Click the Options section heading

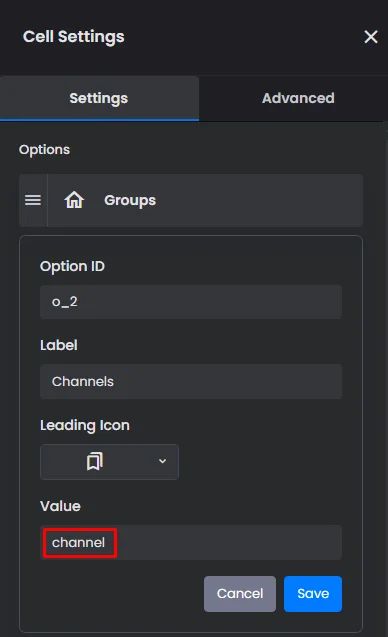tap(44, 150)
